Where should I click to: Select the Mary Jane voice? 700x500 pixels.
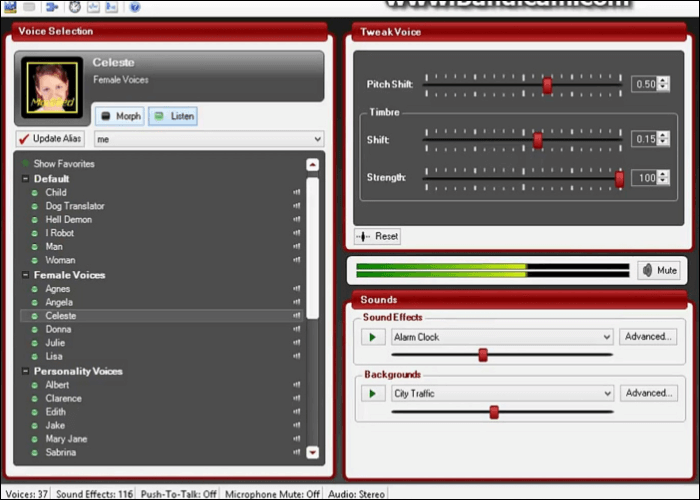pyautogui.click(x=162, y=439)
